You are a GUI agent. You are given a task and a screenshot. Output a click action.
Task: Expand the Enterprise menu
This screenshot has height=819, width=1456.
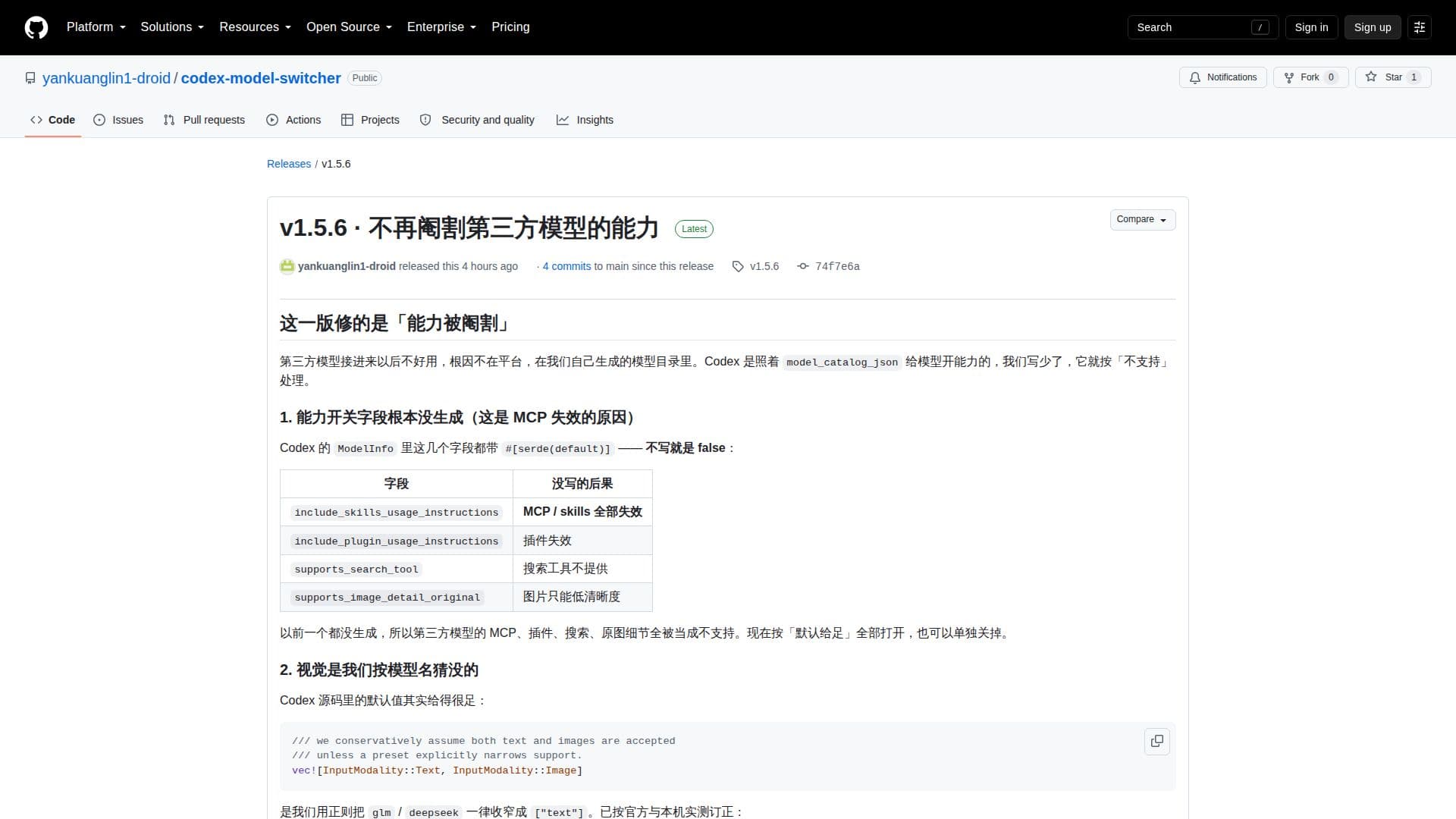click(442, 27)
